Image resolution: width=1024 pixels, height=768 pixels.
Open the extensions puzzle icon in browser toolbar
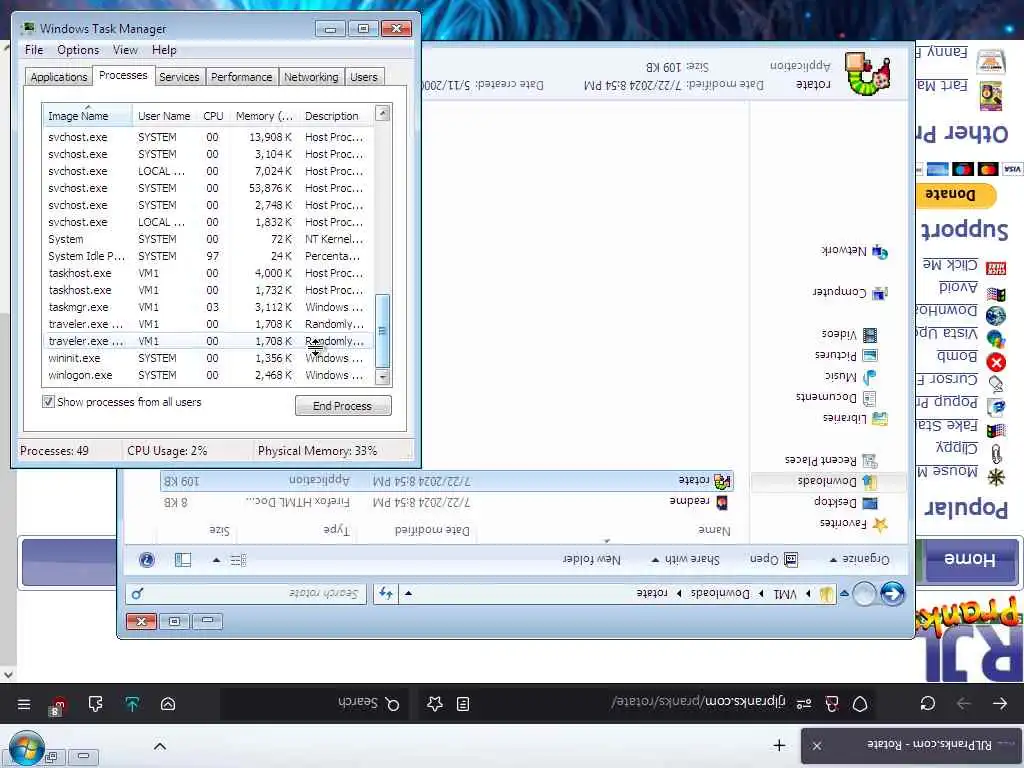pyautogui.click(x=95, y=704)
